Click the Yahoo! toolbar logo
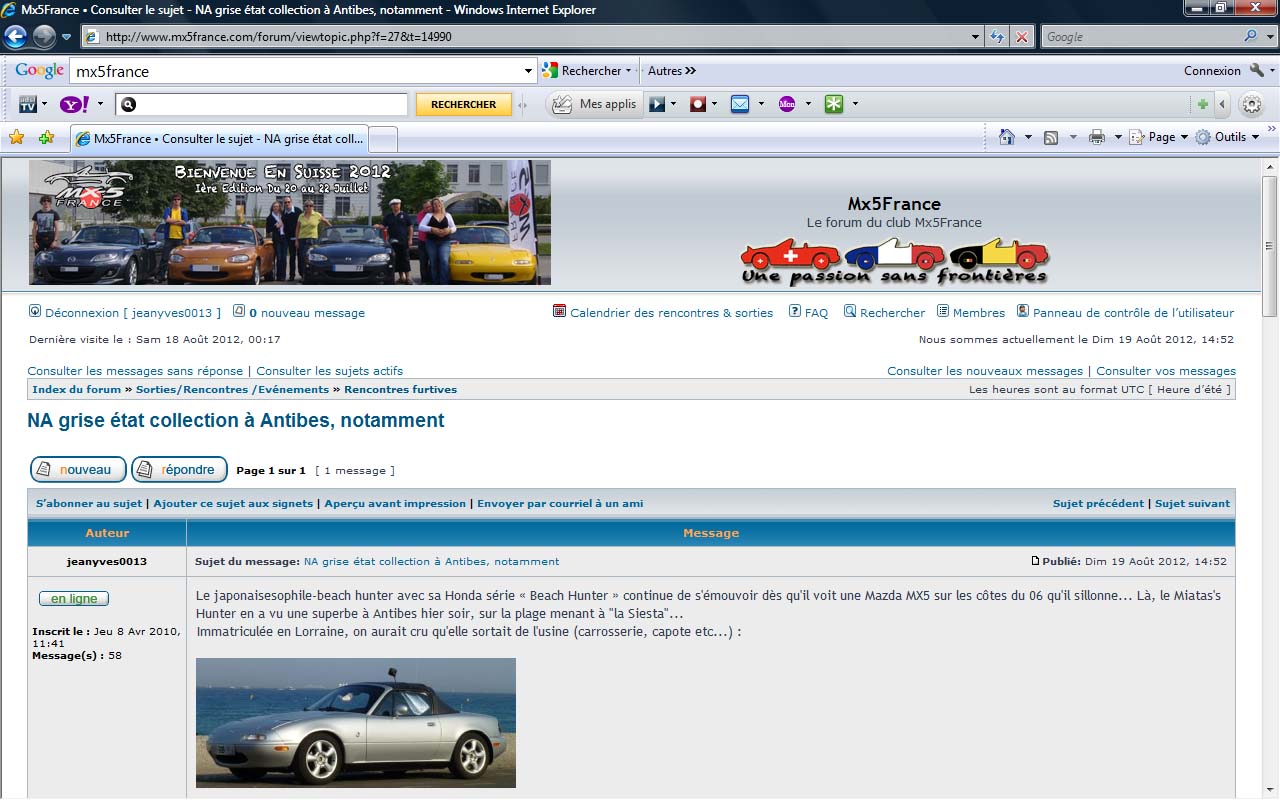Screen dimensions: 1280x800 (x=74, y=104)
